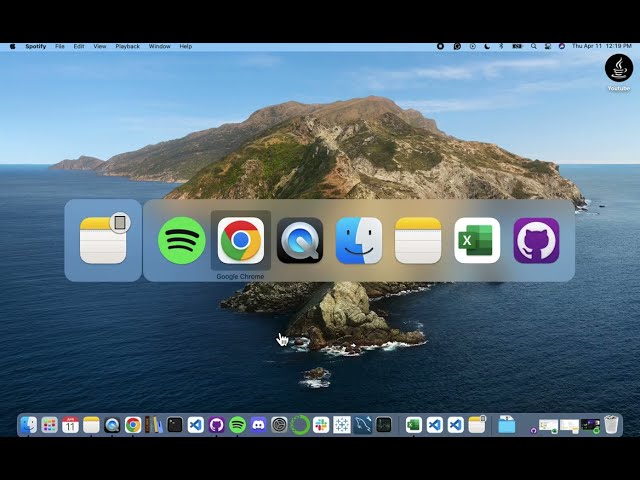Pick QuickTime Player in the app switcher
640x480 pixels.
(300, 240)
